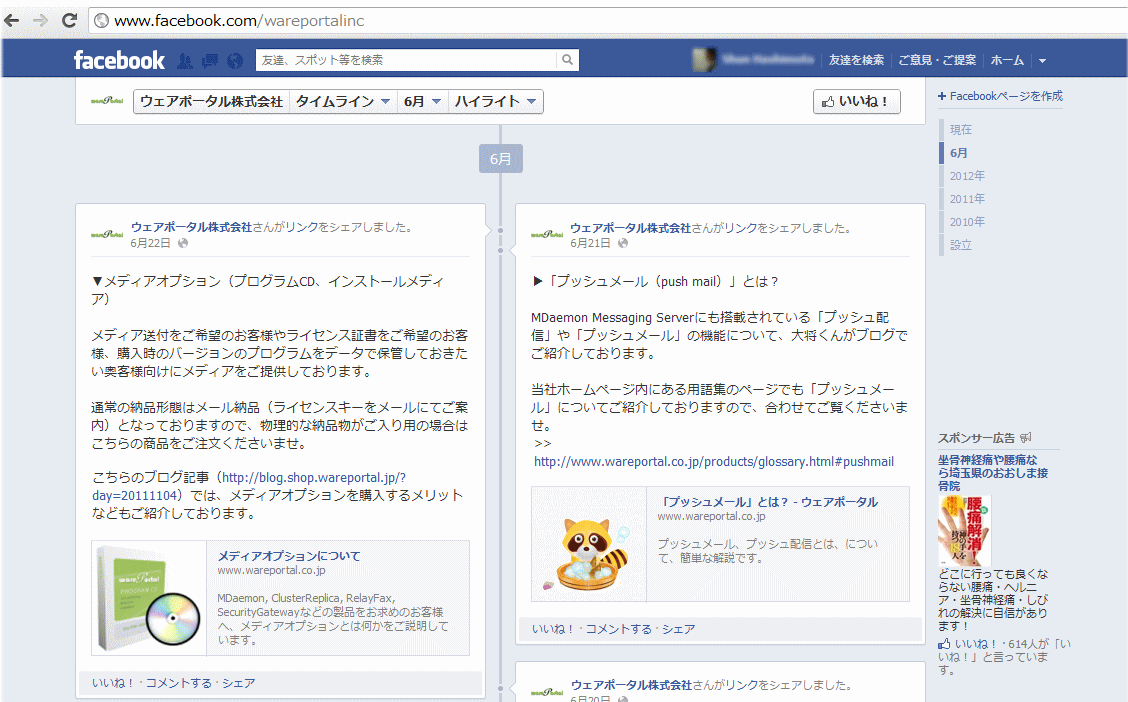Click ご意見・ご提案 in header

tap(937, 60)
